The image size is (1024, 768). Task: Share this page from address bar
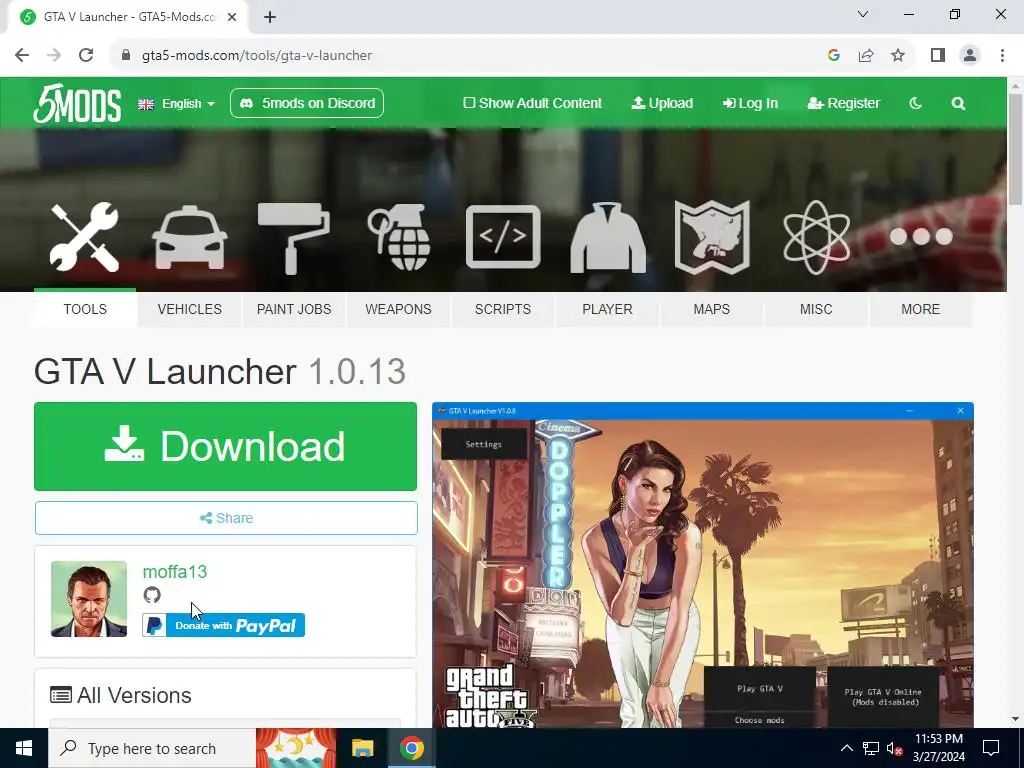click(x=866, y=56)
